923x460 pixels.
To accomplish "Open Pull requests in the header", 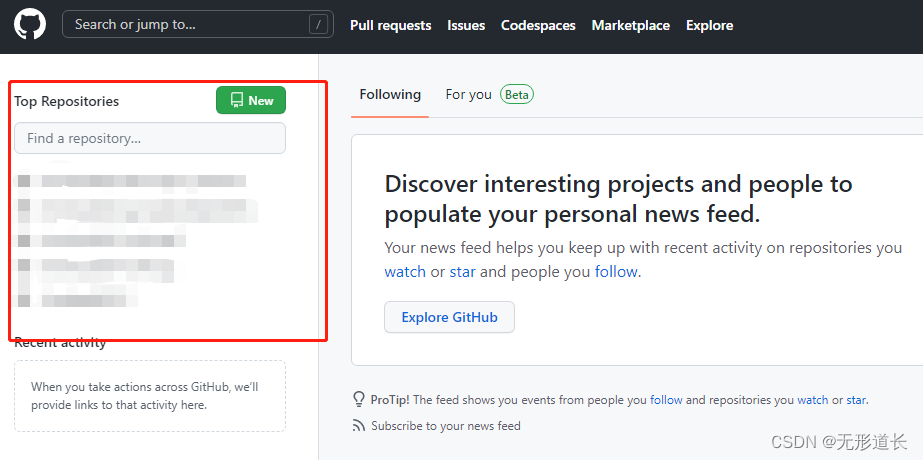I will click(x=391, y=25).
